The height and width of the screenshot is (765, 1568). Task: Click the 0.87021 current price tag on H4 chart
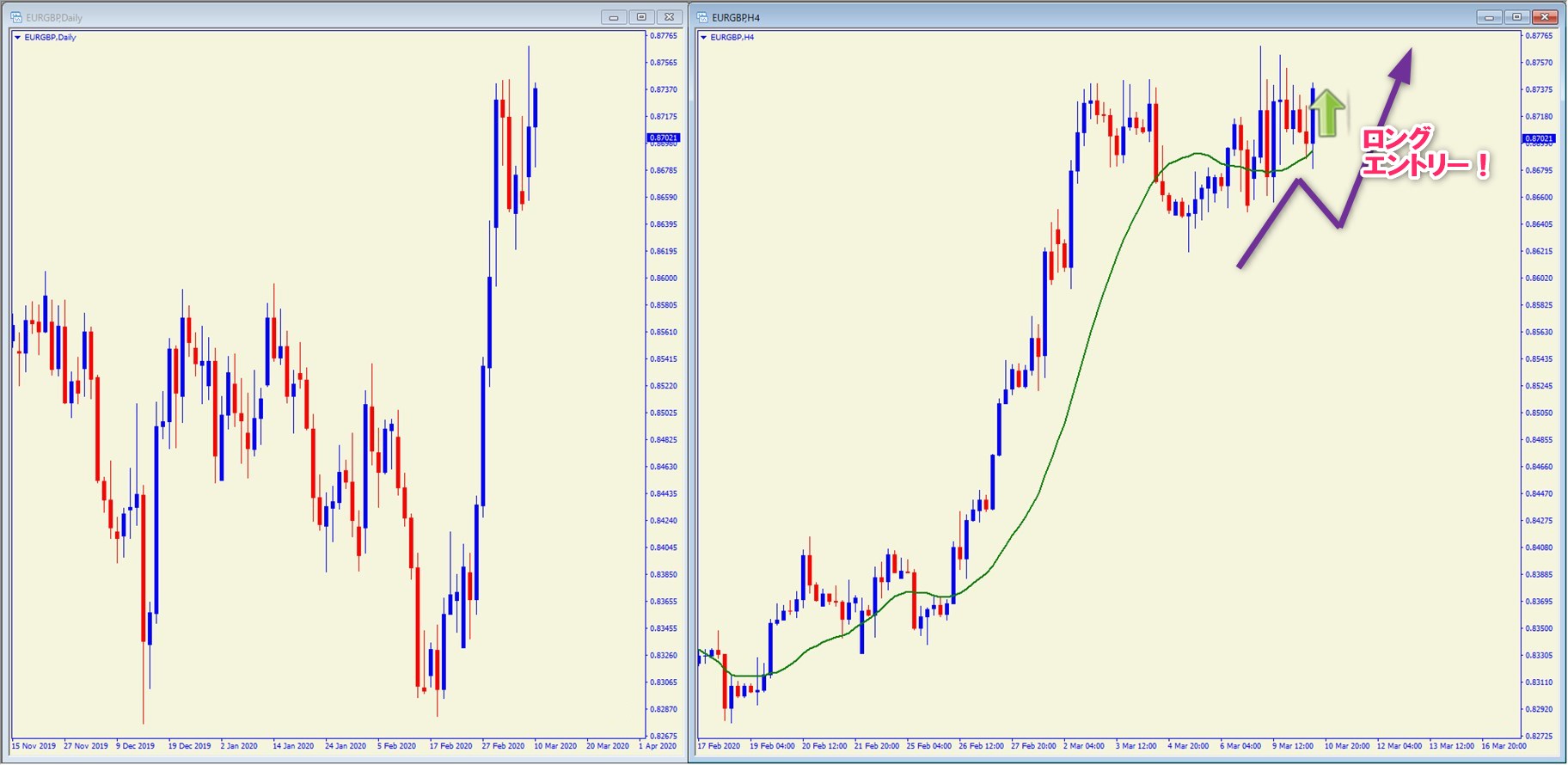pyautogui.click(x=1539, y=138)
